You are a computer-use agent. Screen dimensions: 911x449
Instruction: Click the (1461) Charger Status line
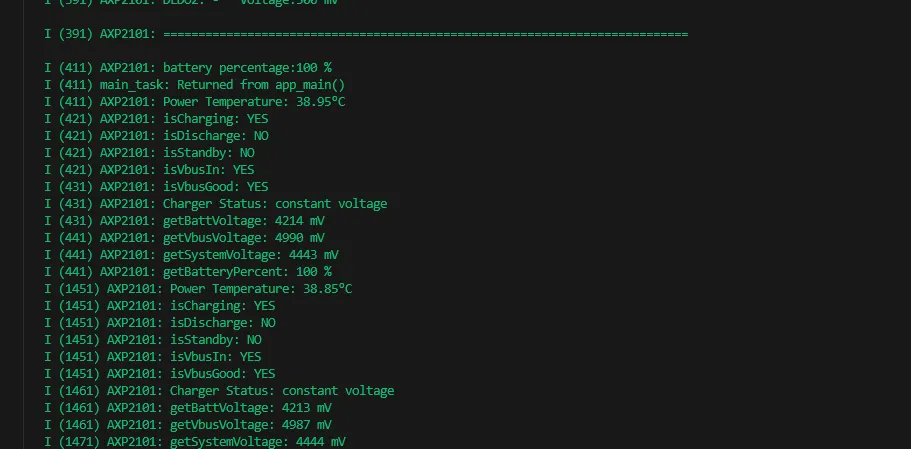(x=220, y=391)
